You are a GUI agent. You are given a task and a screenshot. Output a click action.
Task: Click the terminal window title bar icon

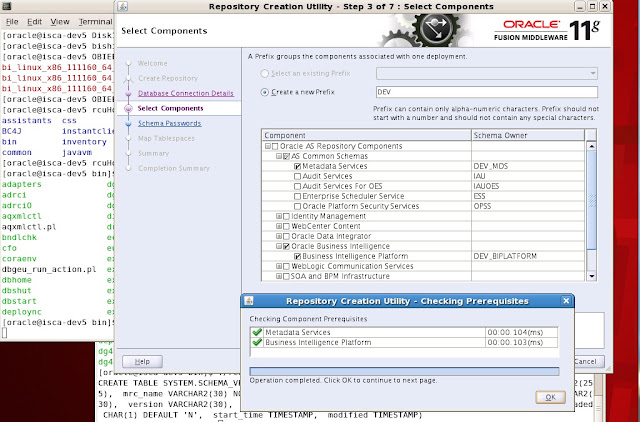coord(6,6)
